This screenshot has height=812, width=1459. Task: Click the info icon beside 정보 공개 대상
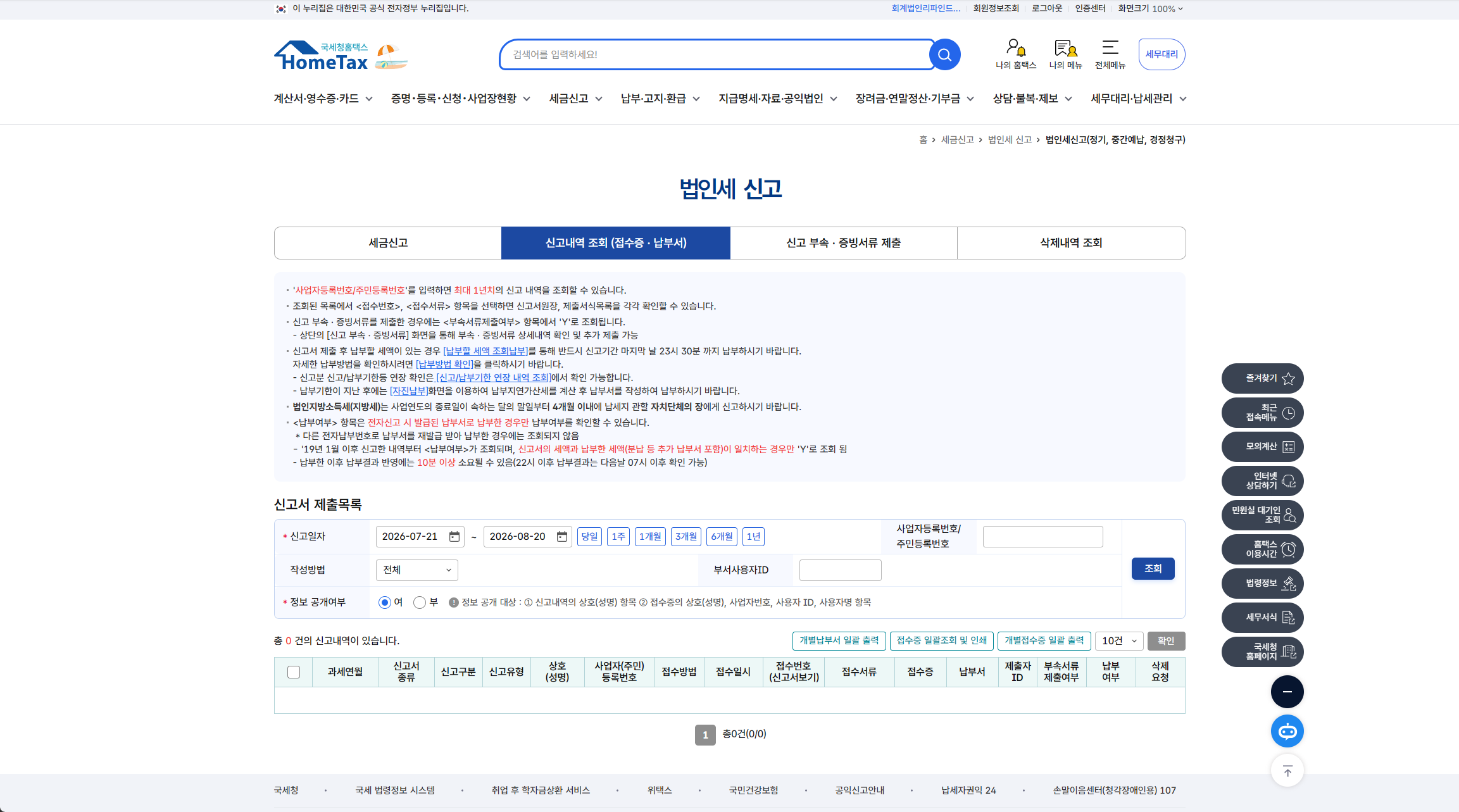[x=453, y=603]
